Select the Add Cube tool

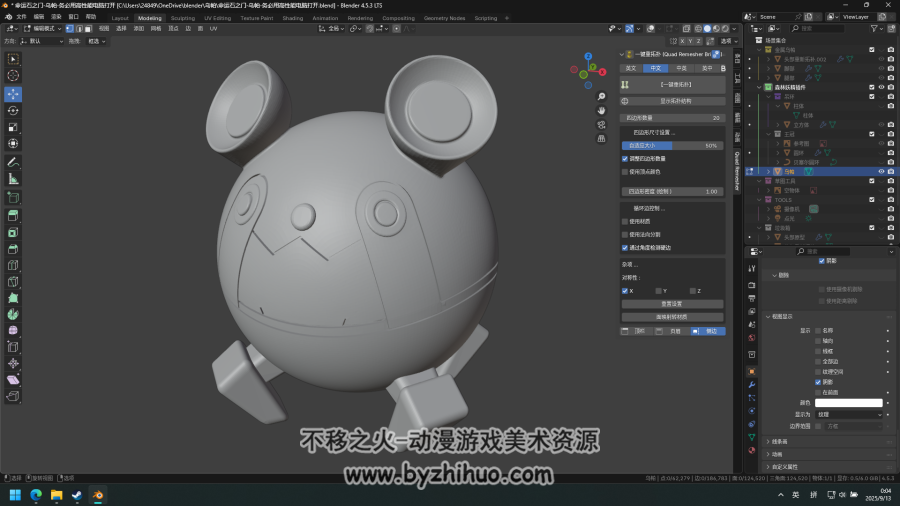[13, 198]
